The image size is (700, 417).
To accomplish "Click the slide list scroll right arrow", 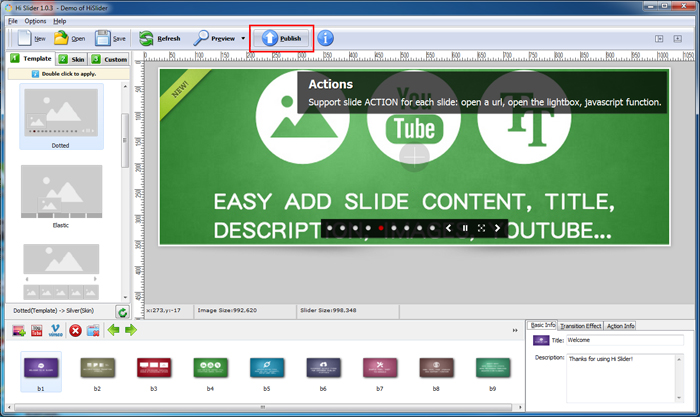I will [x=520, y=407].
